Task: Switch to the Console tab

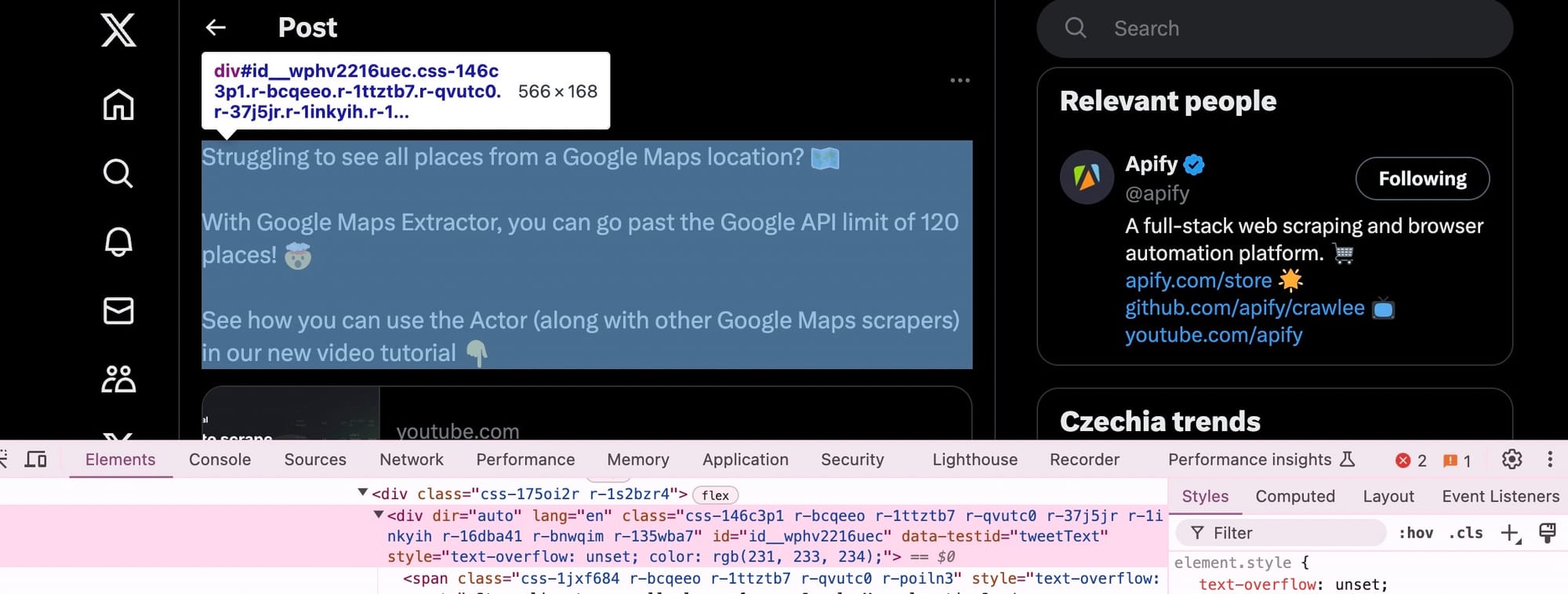Action: pos(220,459)
